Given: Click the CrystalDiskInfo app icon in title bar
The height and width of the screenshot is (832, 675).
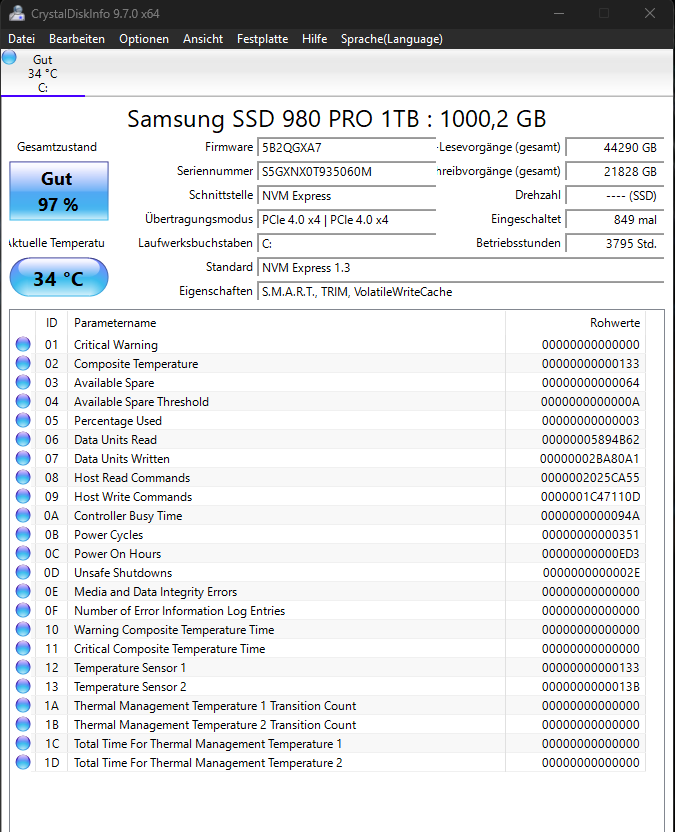Looking at the screenshot, I should [x=16, y=13].
